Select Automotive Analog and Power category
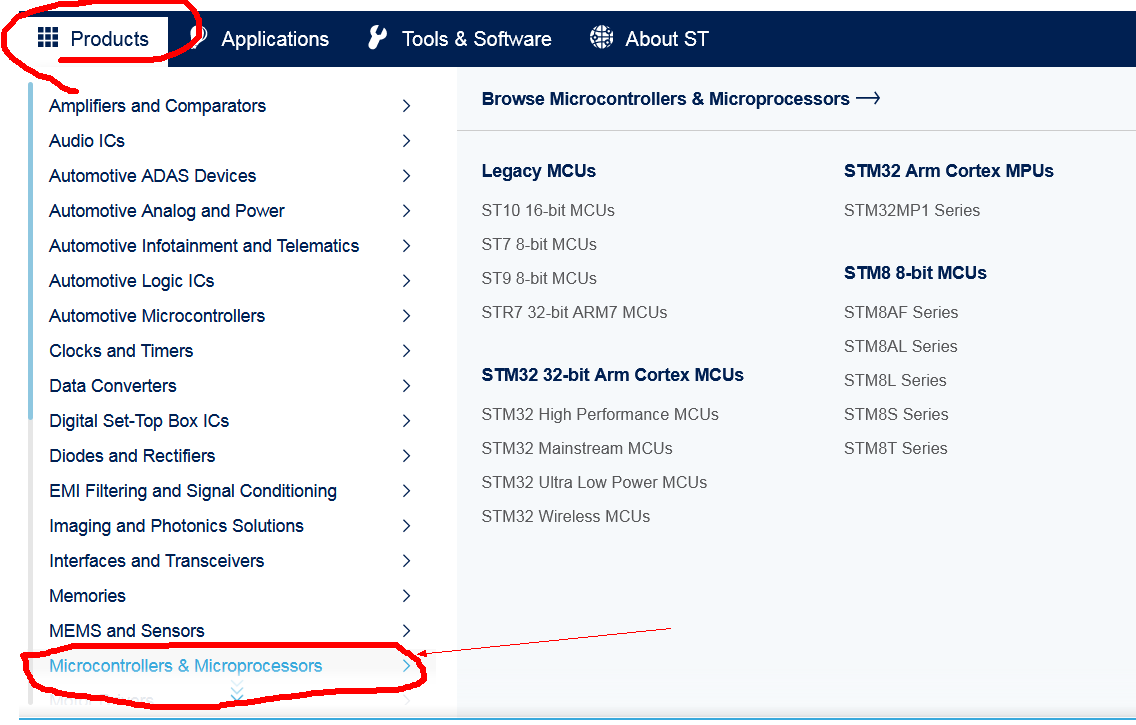Image resolution: width=1136 pixels, height=725 pixels. click(167, 211)
